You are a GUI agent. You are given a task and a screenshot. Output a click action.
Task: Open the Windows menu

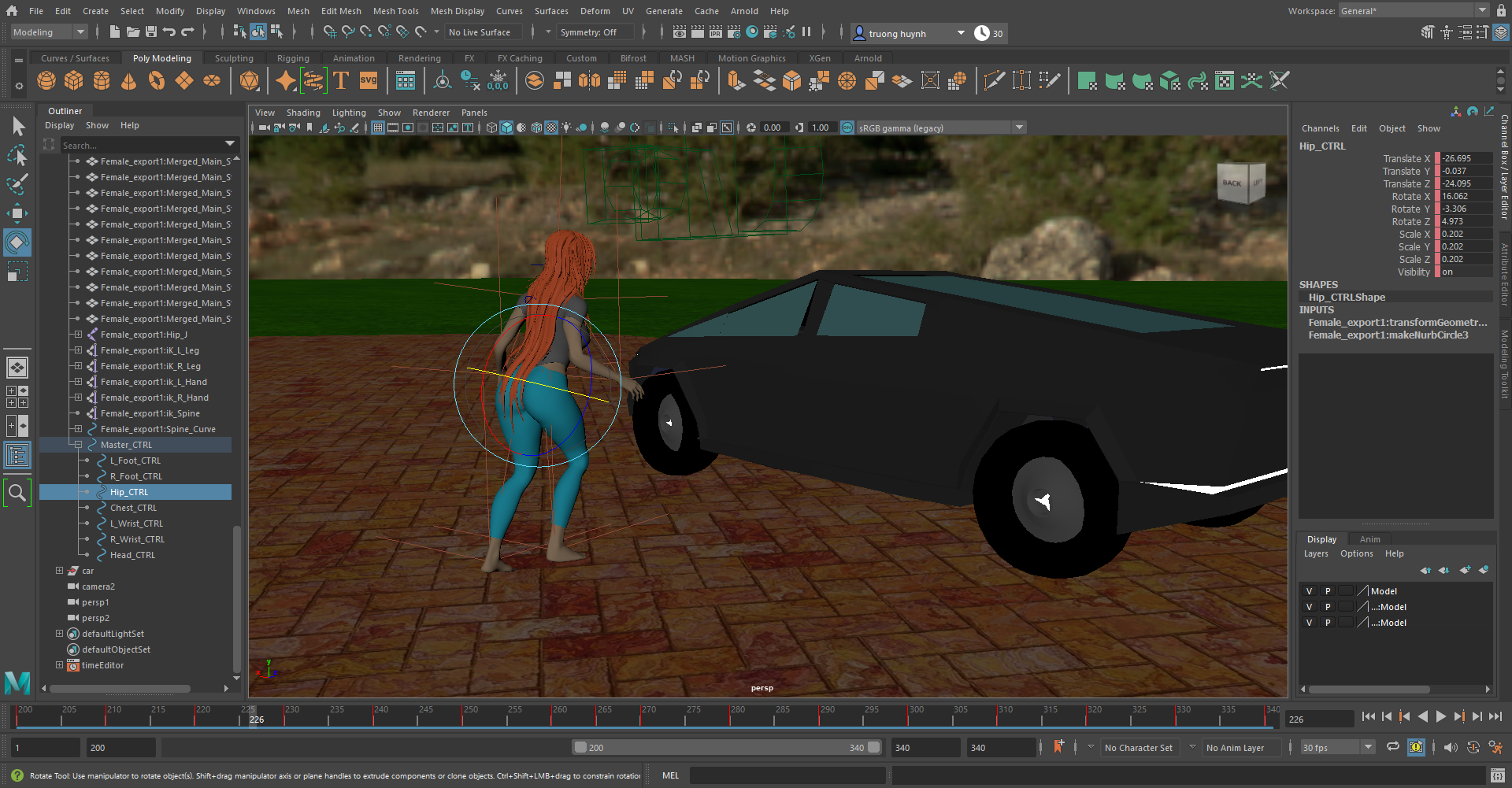(x=256, y=10)
